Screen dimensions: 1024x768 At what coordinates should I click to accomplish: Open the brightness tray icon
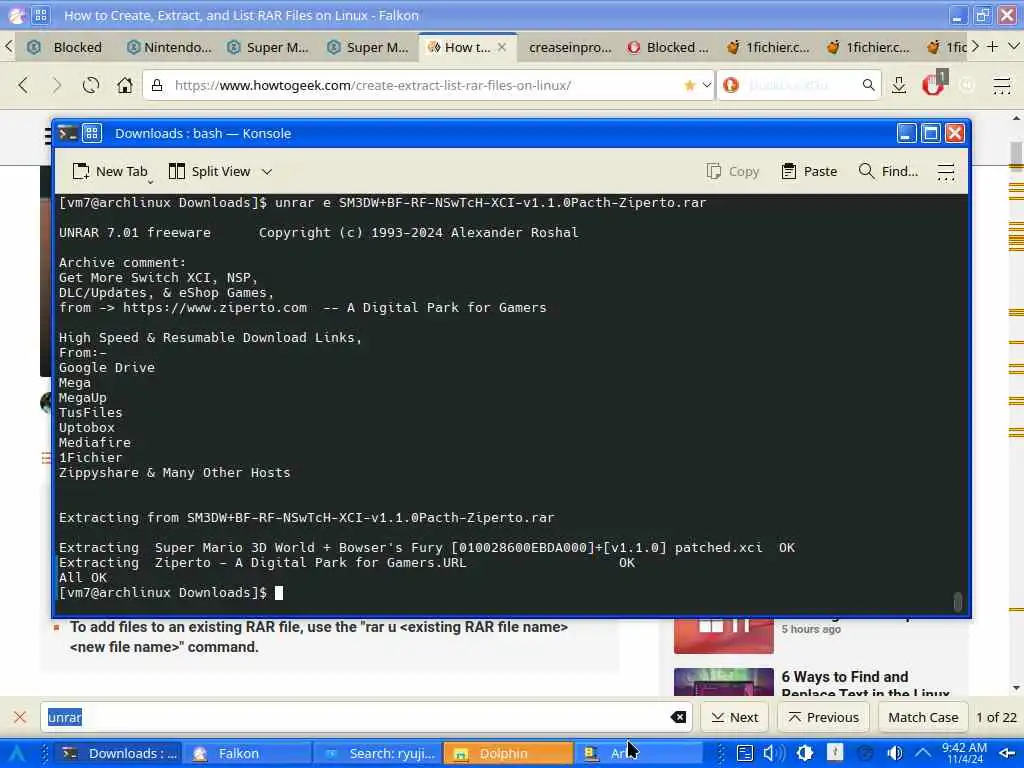805,754
